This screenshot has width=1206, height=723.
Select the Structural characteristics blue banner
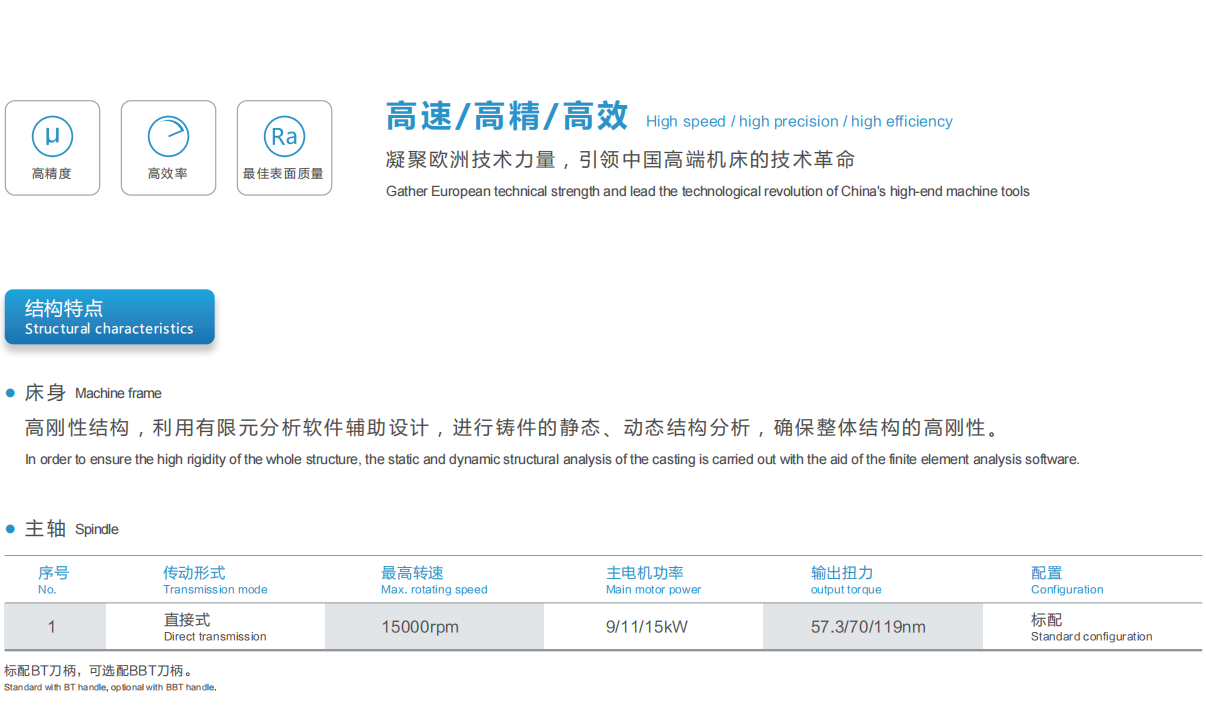(x=110, y=317)
